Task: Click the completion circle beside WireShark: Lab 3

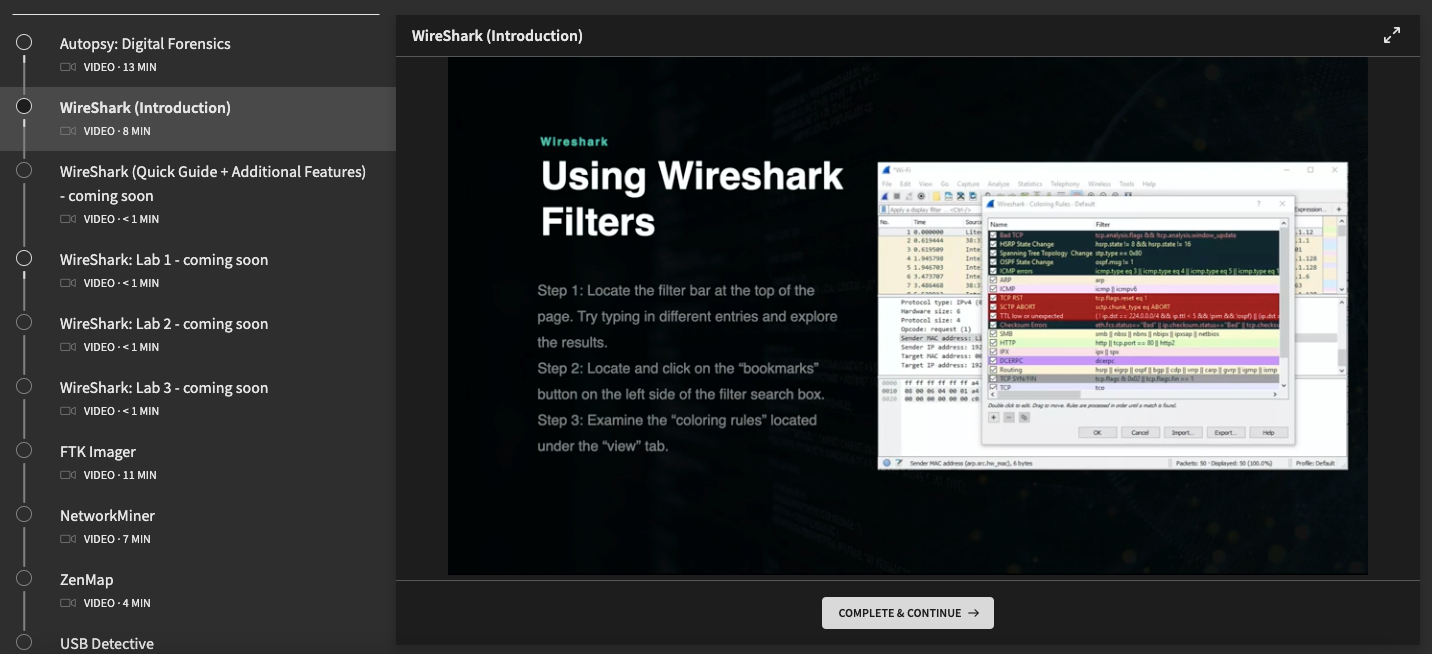Action: pyautogui.click(x=24, y=386)
